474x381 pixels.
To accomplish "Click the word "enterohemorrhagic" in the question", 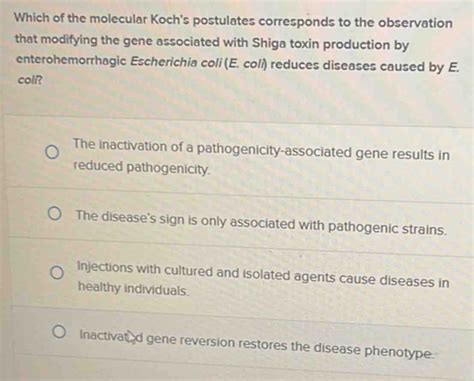I will click(x=71, y=60).
